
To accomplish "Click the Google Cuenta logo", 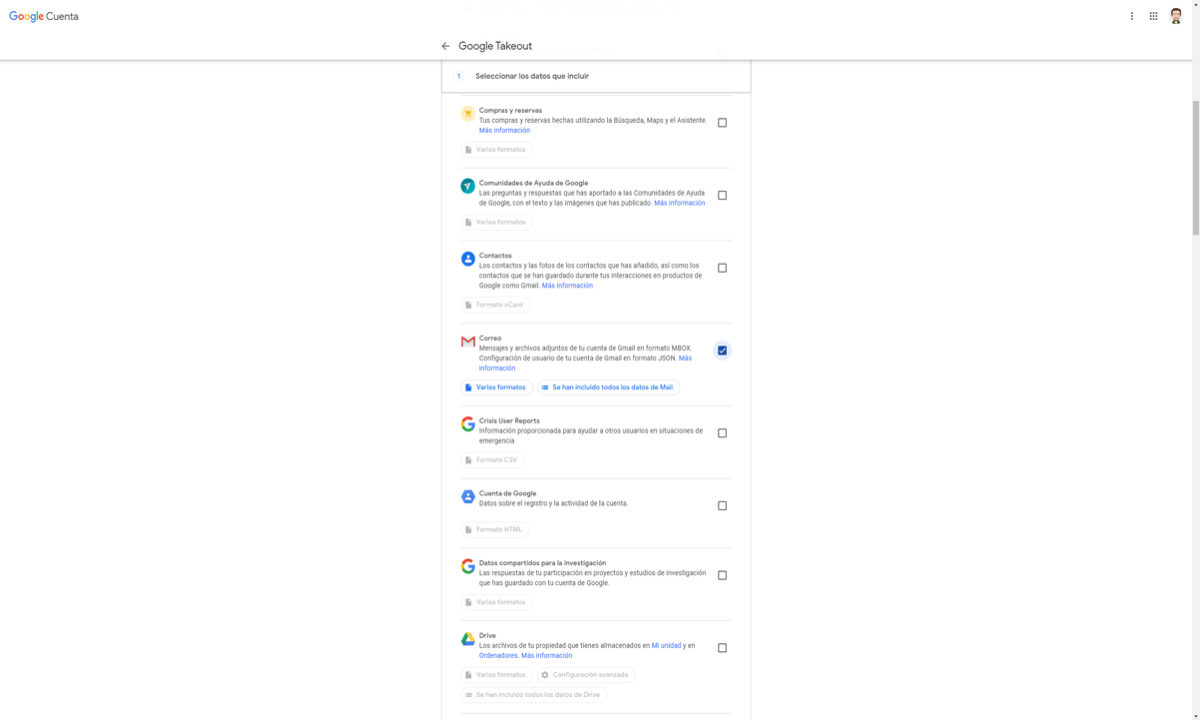I will click(44, 16).
